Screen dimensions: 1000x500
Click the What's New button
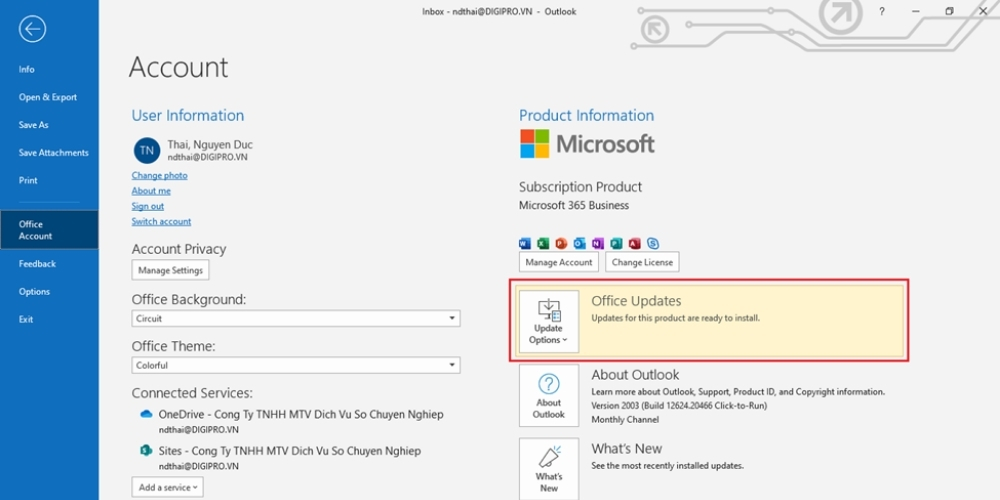coord(548,469)
